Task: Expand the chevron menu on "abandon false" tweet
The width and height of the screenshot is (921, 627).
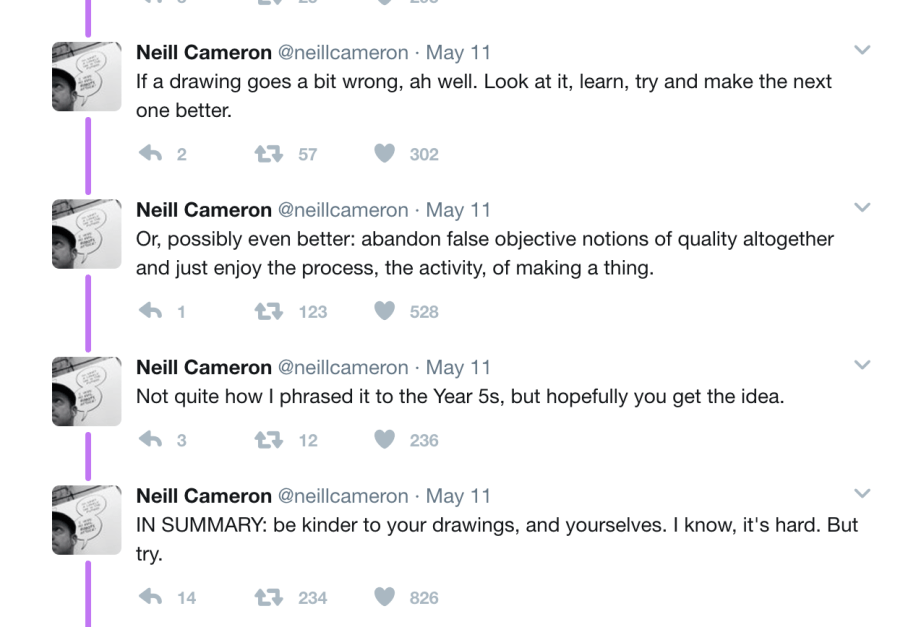Action: tap(863, 207)
